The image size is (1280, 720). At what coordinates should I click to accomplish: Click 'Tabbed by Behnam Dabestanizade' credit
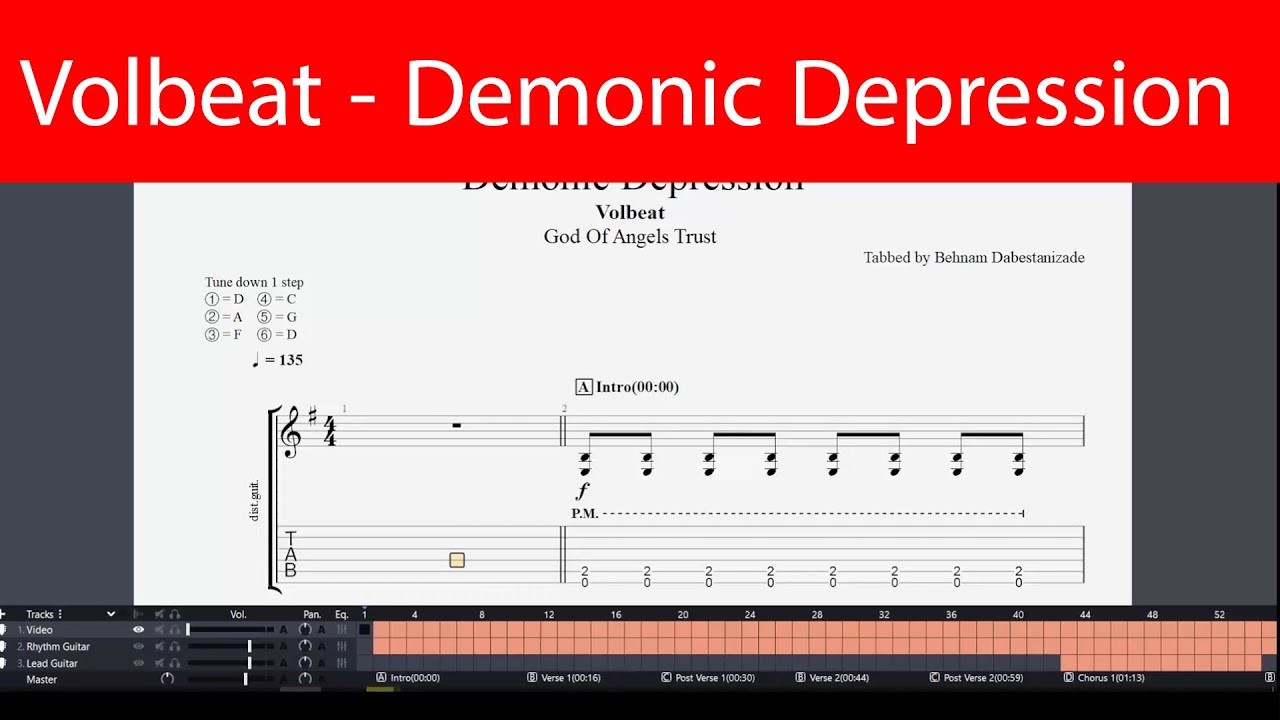[974, 257]
